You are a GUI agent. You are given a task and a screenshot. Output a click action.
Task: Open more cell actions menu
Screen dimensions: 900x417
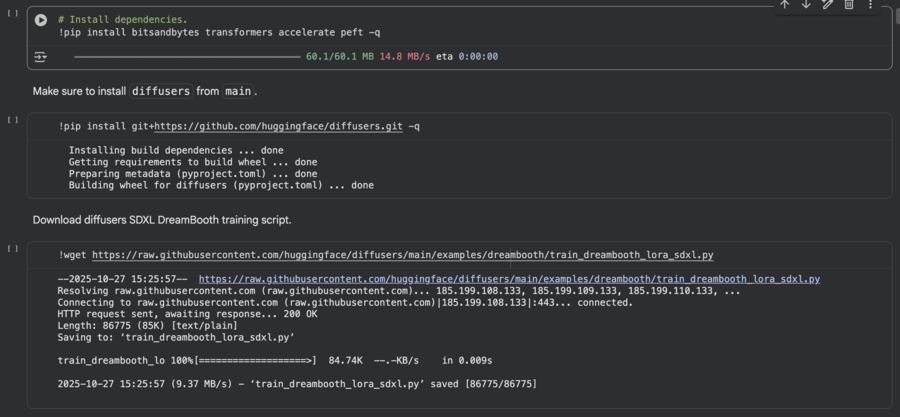point(870,5)
